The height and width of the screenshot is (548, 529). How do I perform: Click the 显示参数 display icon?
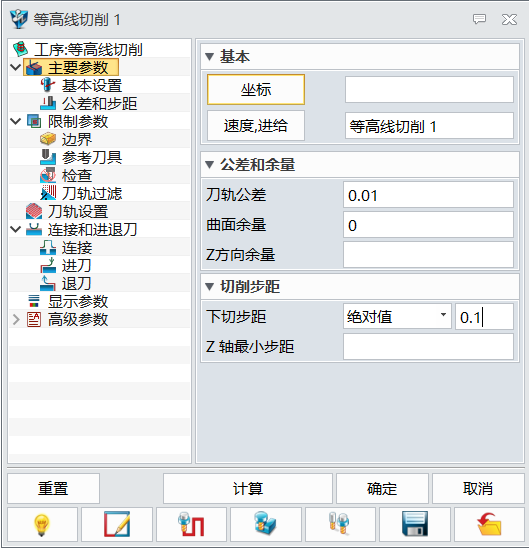(34, 301)
